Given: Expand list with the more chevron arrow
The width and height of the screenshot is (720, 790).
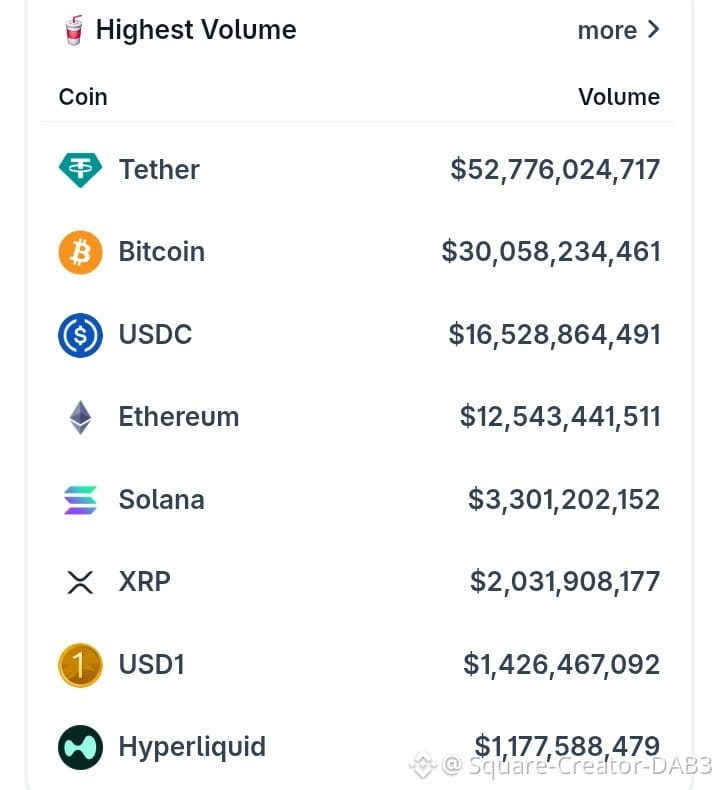Looking at the screenshot, I should click(x=653, y=30).
